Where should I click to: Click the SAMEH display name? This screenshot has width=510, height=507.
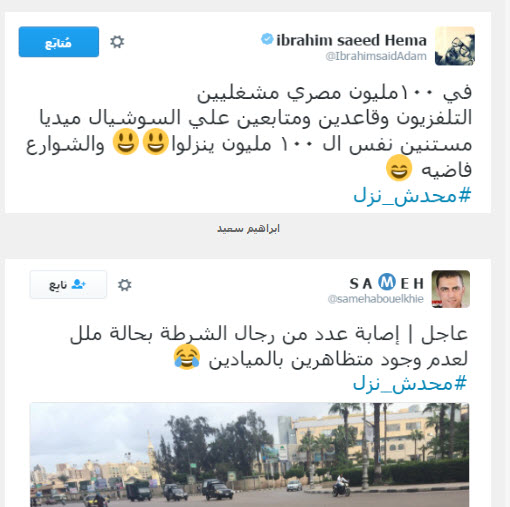click(x=387, y=283)
